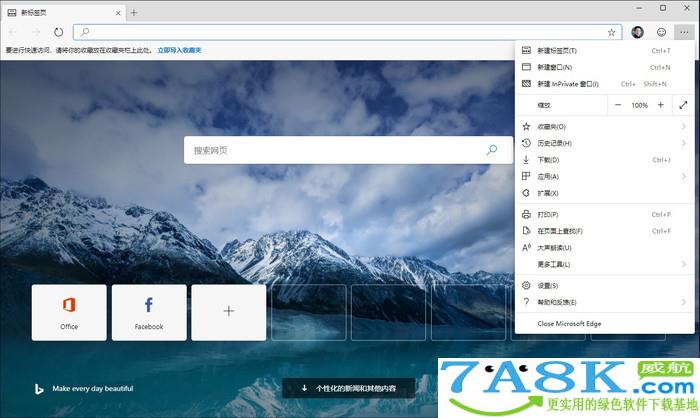Open the Facebook quick link tile

coord(149,313)
